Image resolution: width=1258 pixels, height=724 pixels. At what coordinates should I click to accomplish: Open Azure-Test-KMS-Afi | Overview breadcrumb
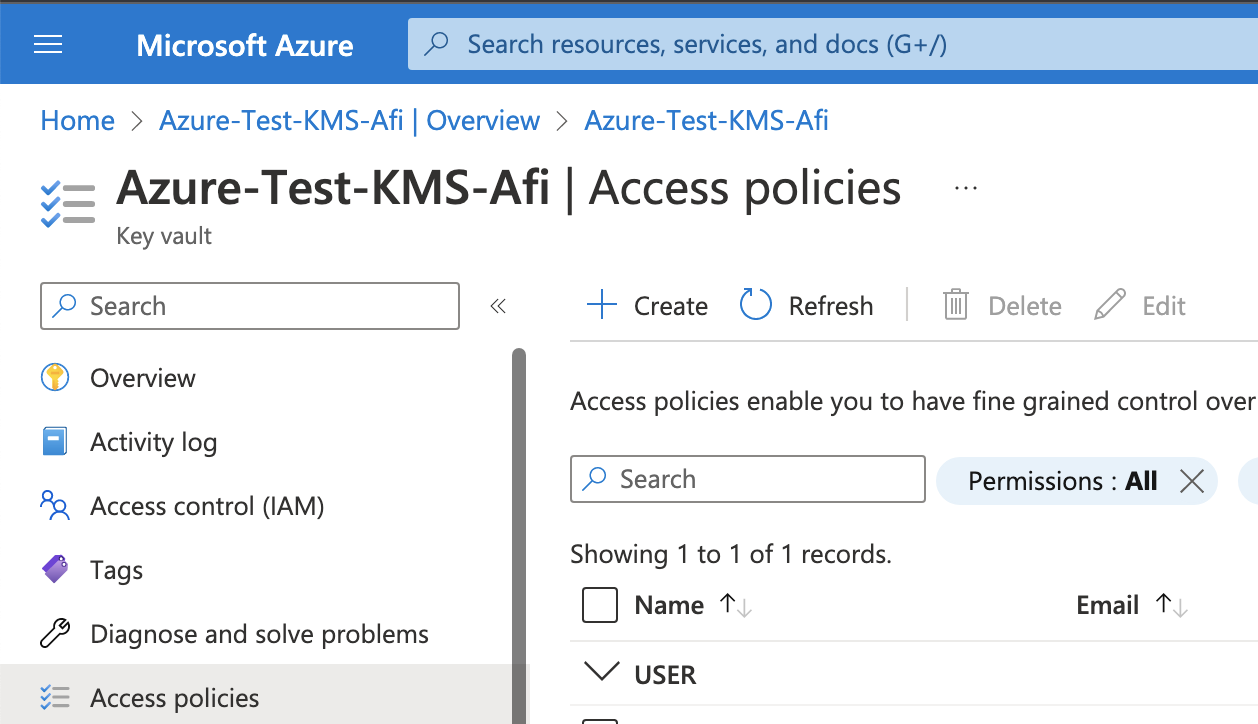pos(349,121)
